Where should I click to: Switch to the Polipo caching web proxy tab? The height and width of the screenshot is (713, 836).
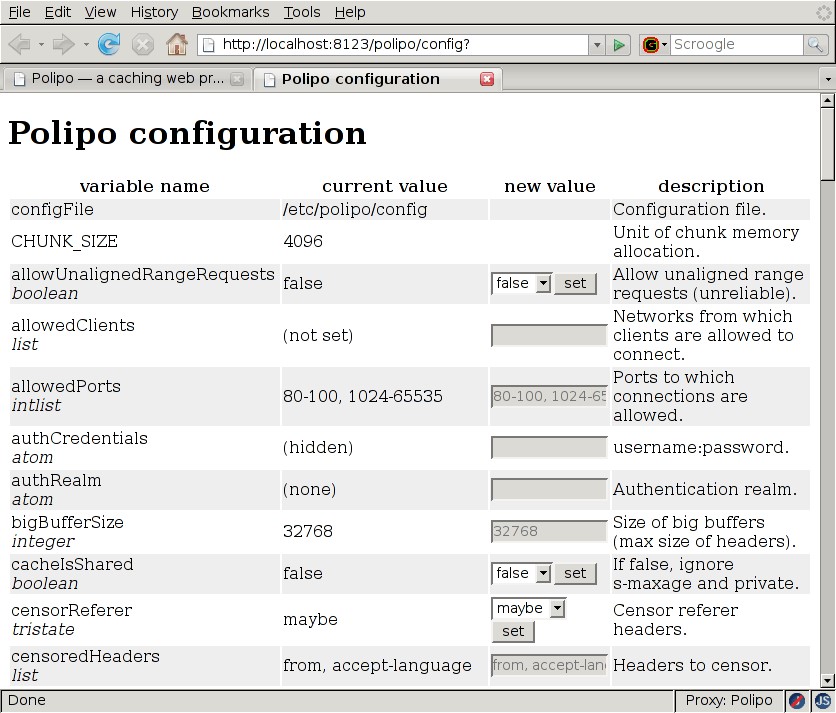pyautogui.click(x=127, y=79)
